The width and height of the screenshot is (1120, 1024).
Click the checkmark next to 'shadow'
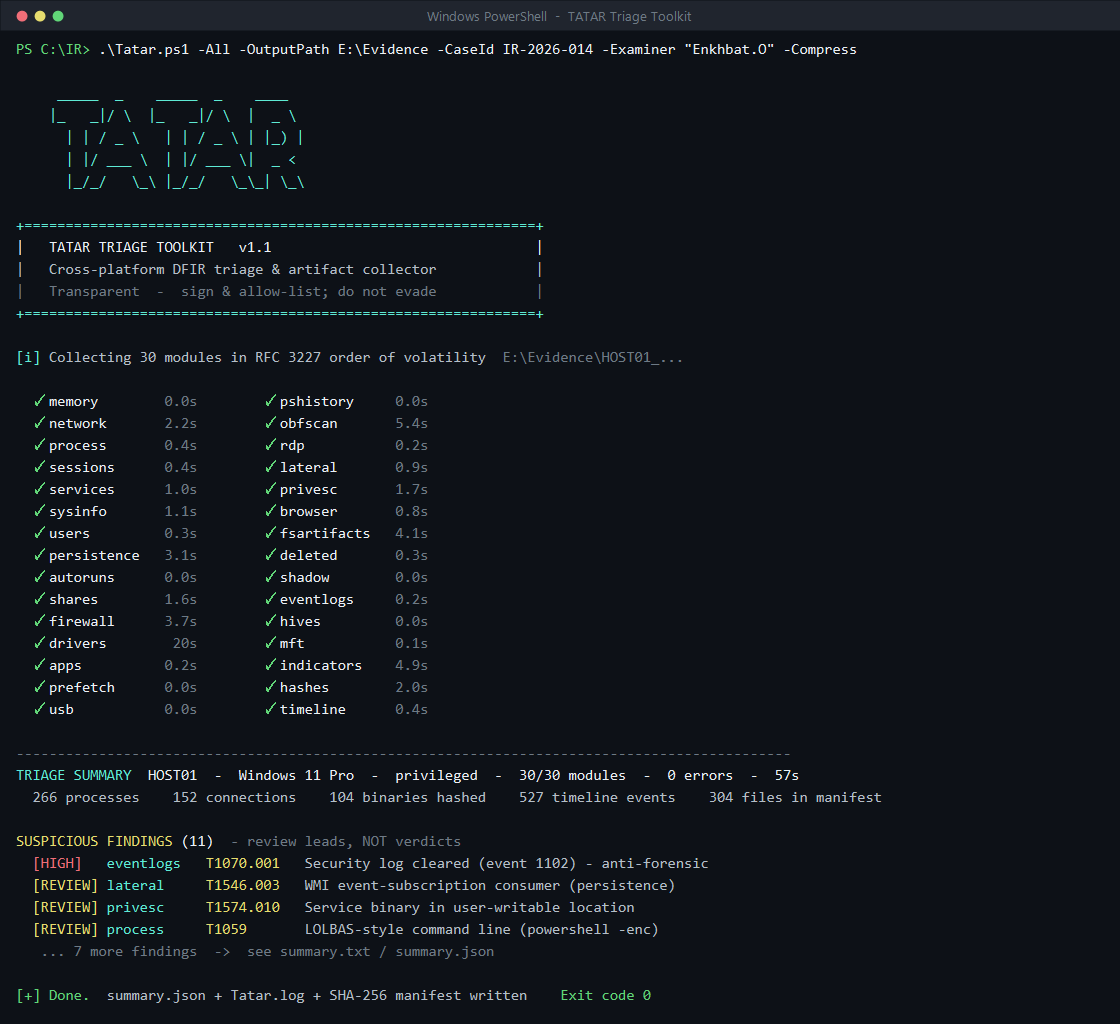pyautogui.click(x=271, y=577)
